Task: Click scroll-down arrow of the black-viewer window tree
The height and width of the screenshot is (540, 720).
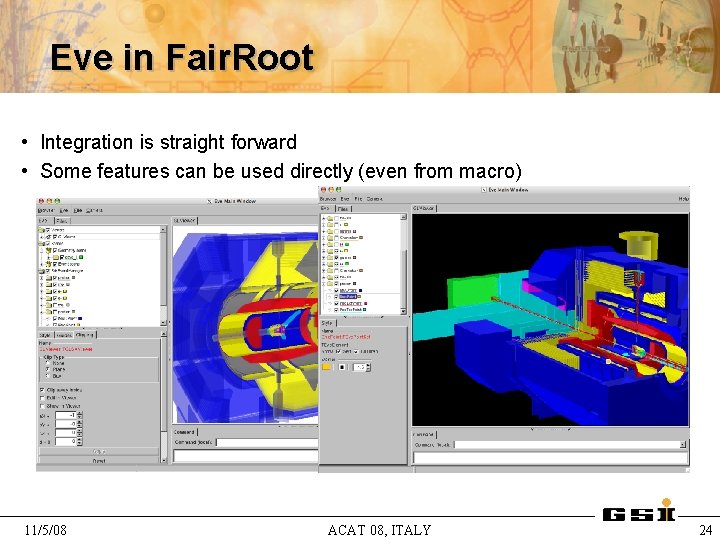Action: click(x=403, y=311)
